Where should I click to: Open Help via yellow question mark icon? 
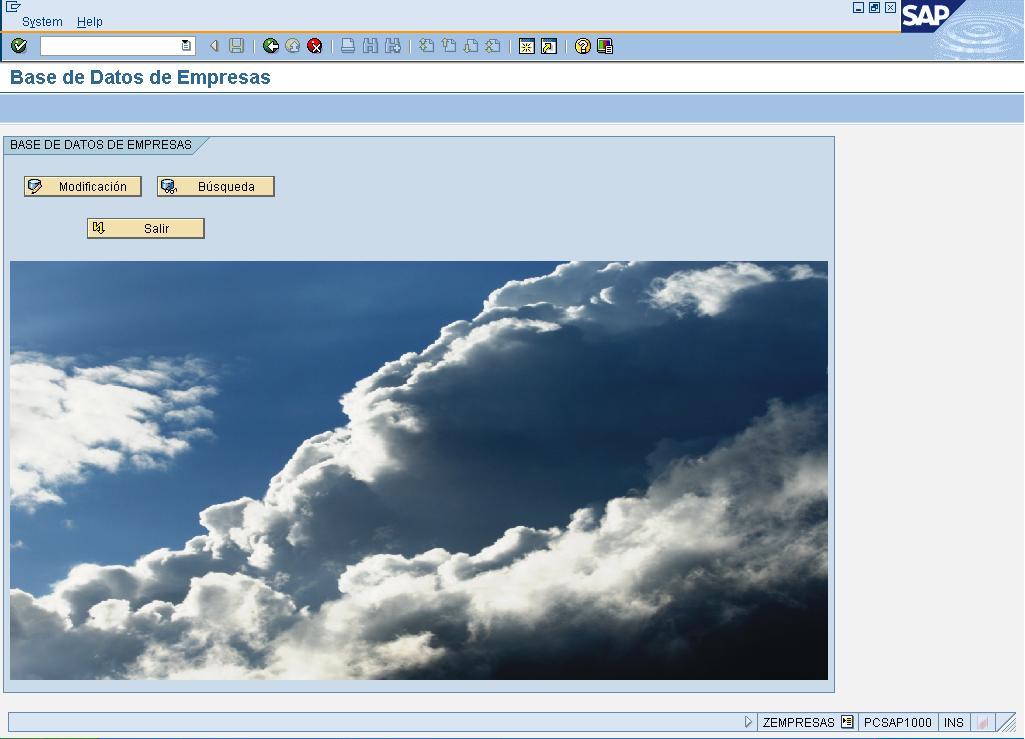point(582,46)
